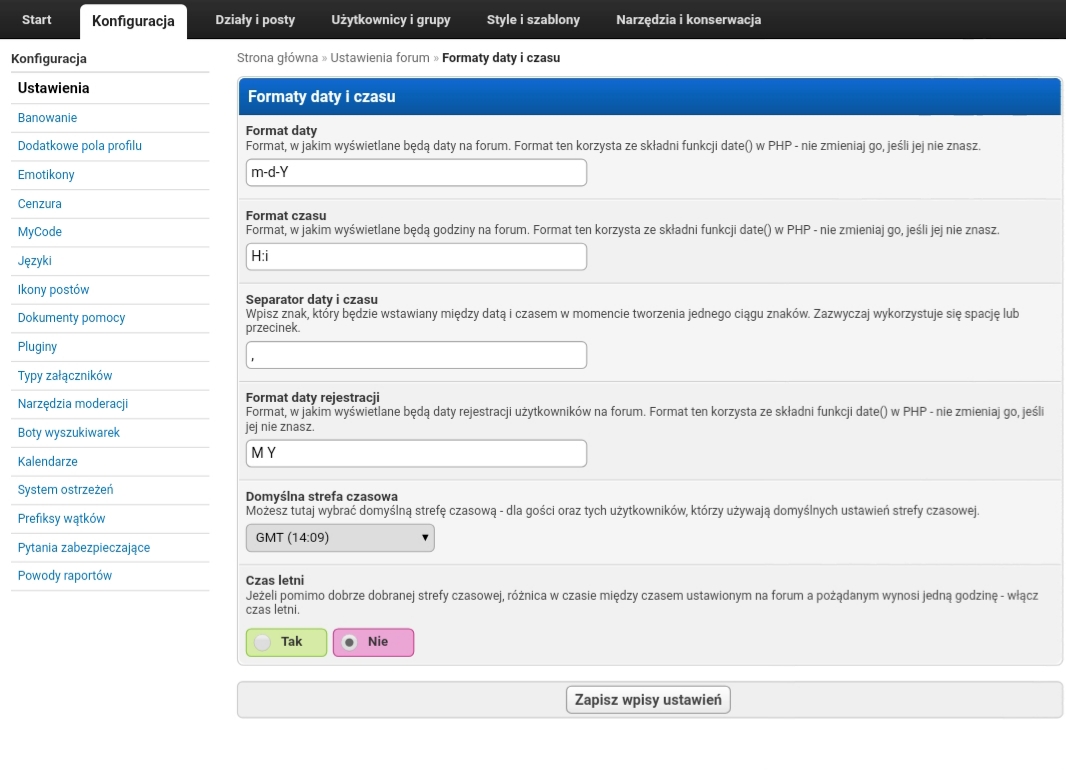Switch to the Start tab
Screen dimensions: 1066x771
point(37,20)
